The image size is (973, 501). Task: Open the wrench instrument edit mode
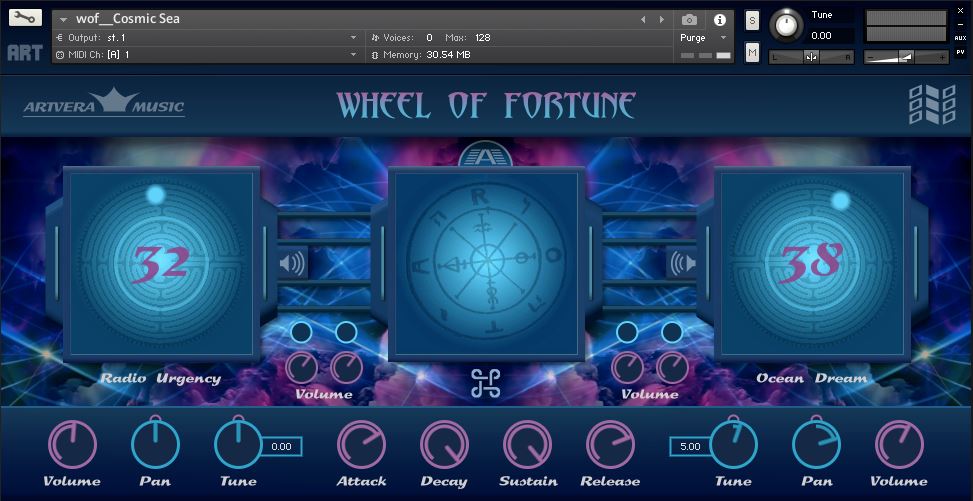pyautogui.click(x=25, y=17)
